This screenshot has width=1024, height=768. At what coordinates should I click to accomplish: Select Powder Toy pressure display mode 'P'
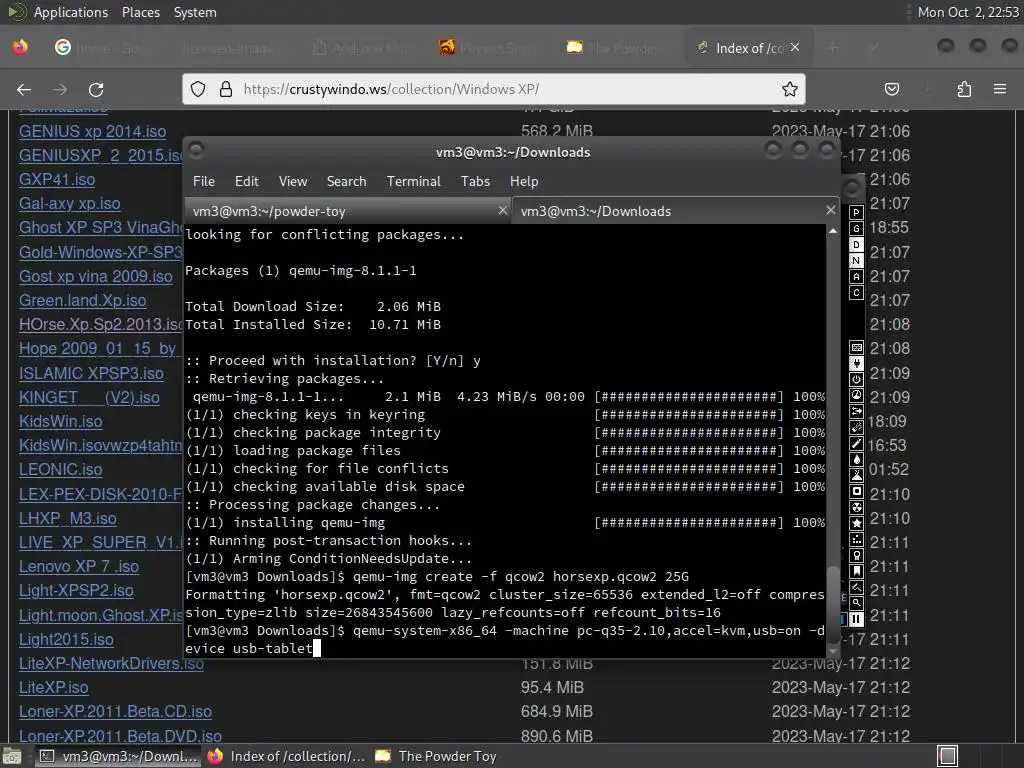[856, 212]
